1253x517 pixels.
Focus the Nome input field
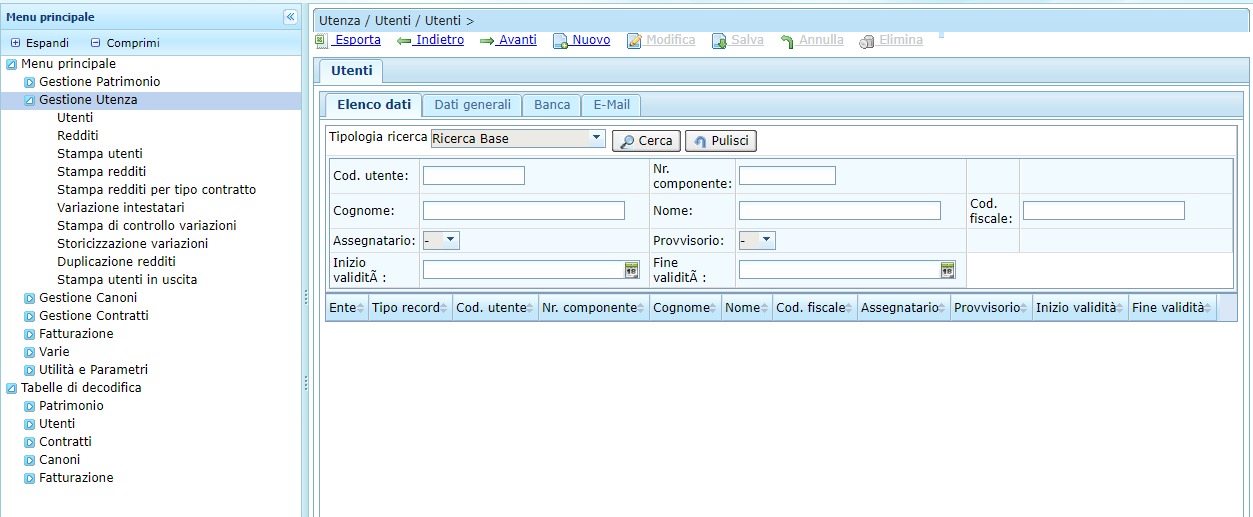[840, 211]
